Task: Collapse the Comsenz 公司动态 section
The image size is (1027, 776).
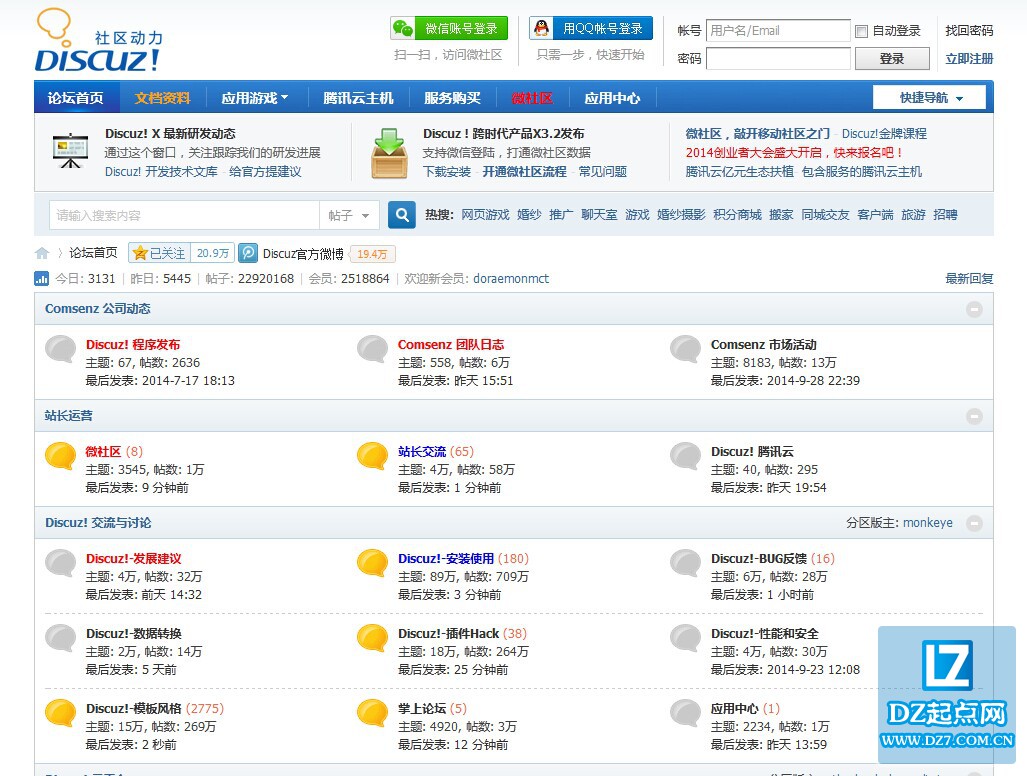Action: pyautogui.click(x=974, y=309)
